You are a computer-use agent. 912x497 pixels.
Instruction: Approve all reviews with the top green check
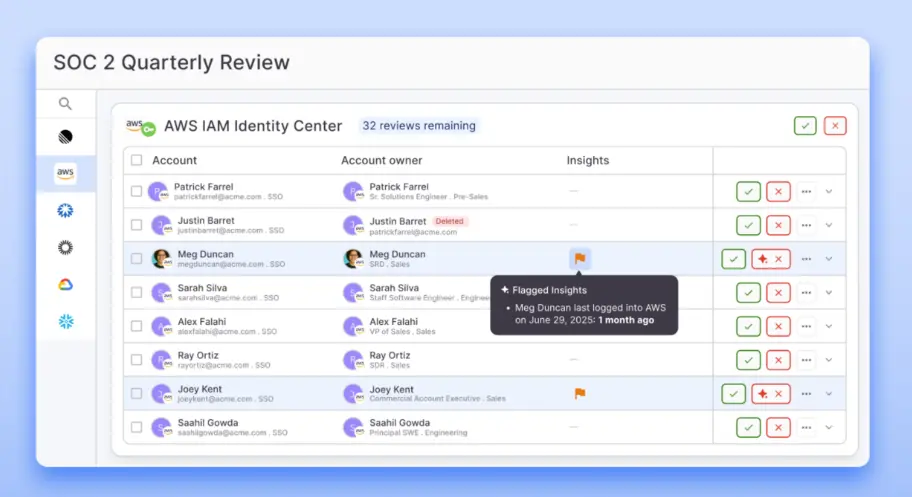tap(805, 126)
